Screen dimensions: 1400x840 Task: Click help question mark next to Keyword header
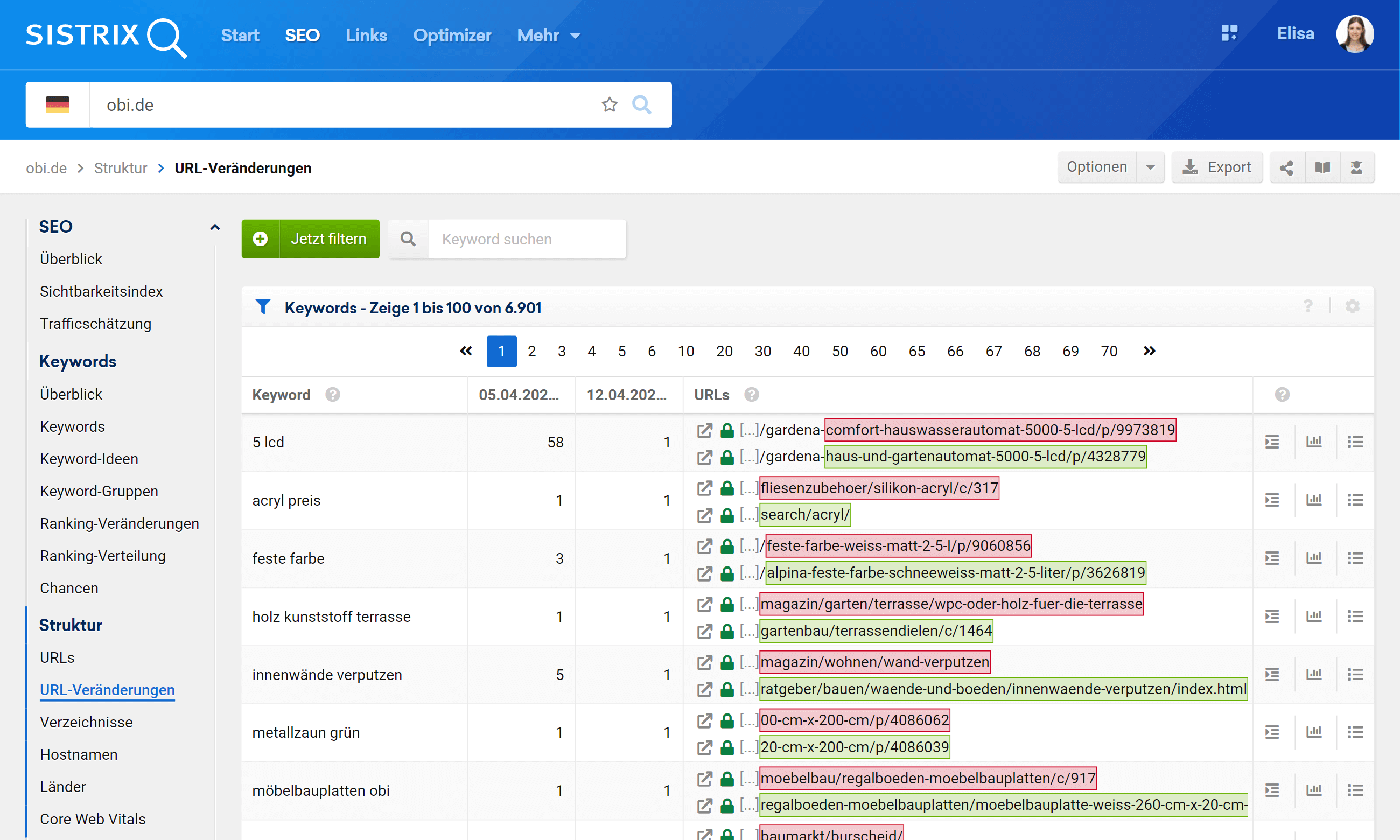(332, 395)
